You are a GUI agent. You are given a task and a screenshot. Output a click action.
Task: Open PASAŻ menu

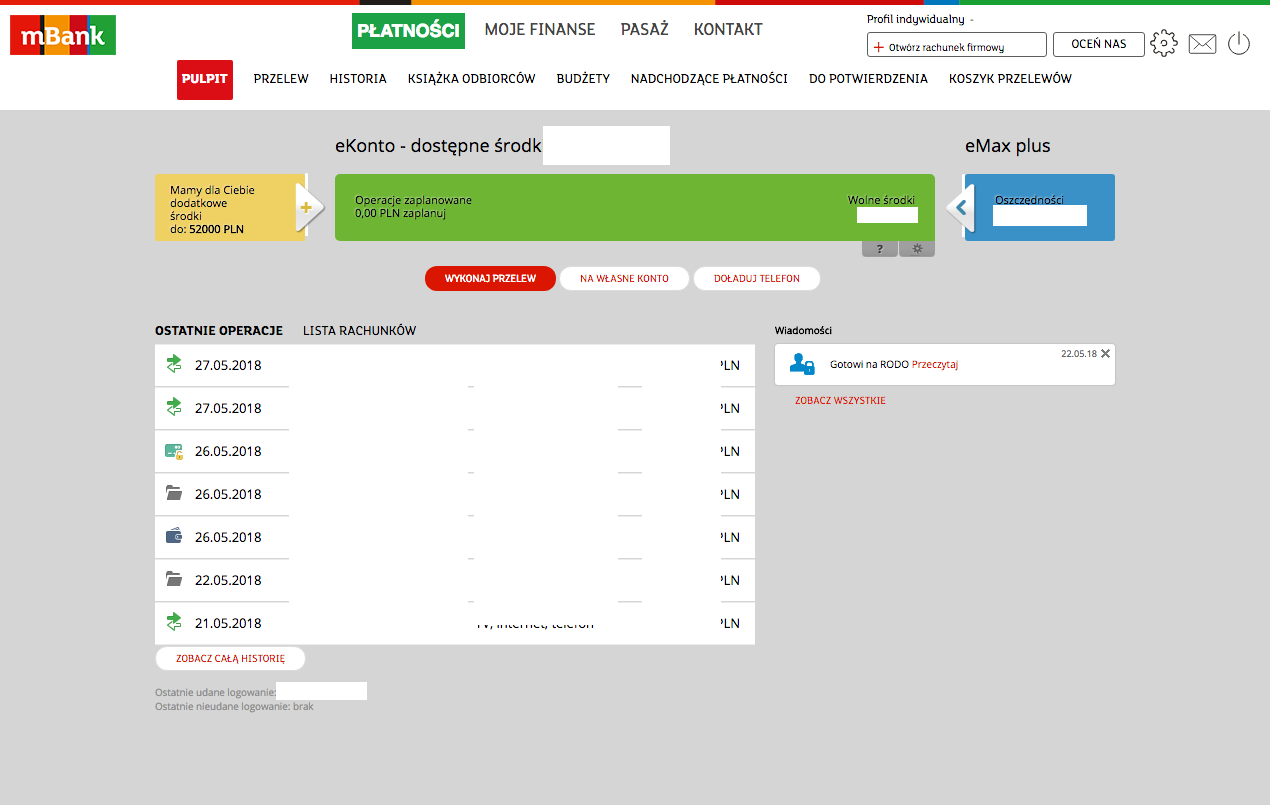click(x=644, y=30)
